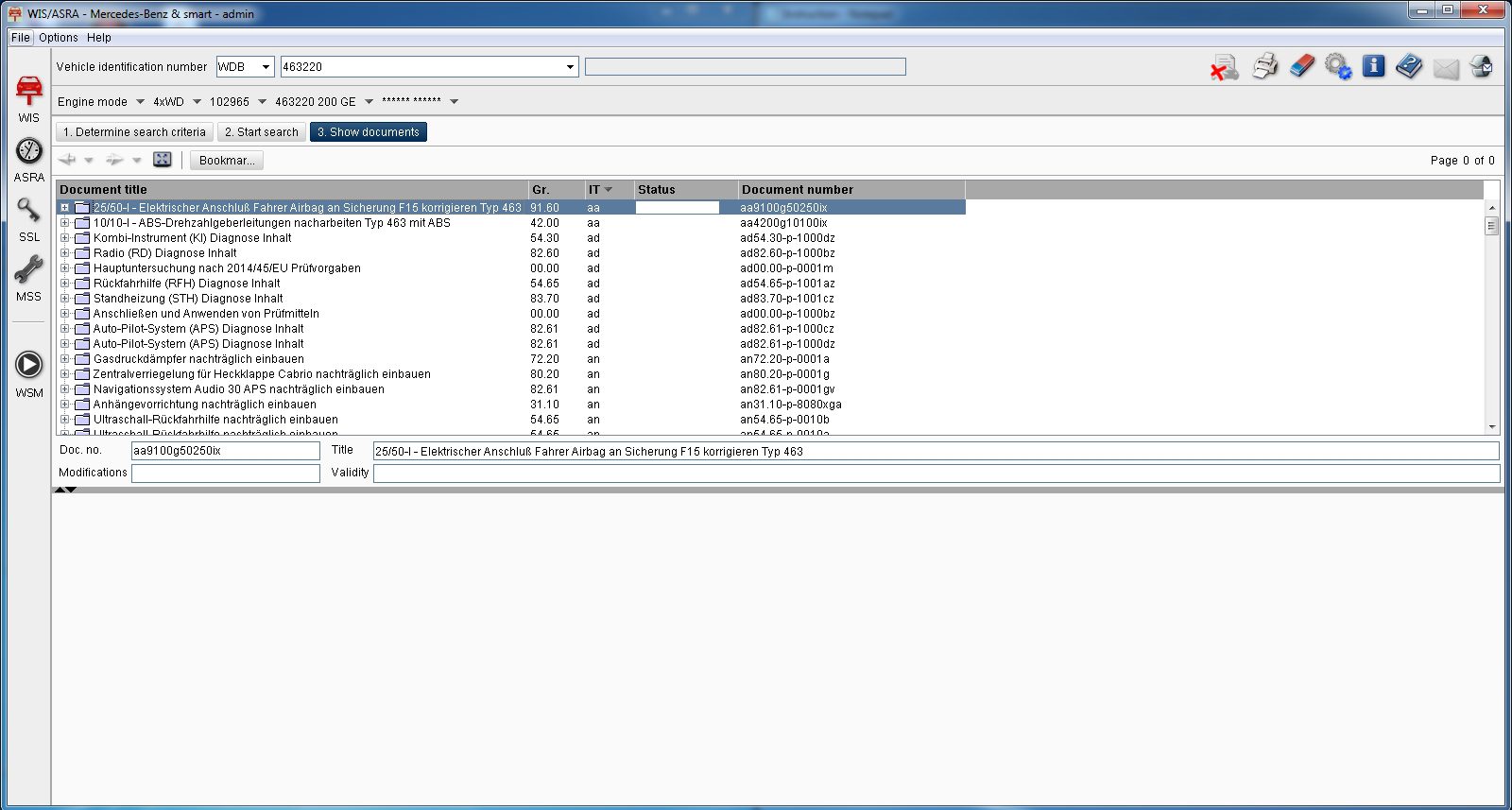Sort by Gr. column header

coord(557,190)
